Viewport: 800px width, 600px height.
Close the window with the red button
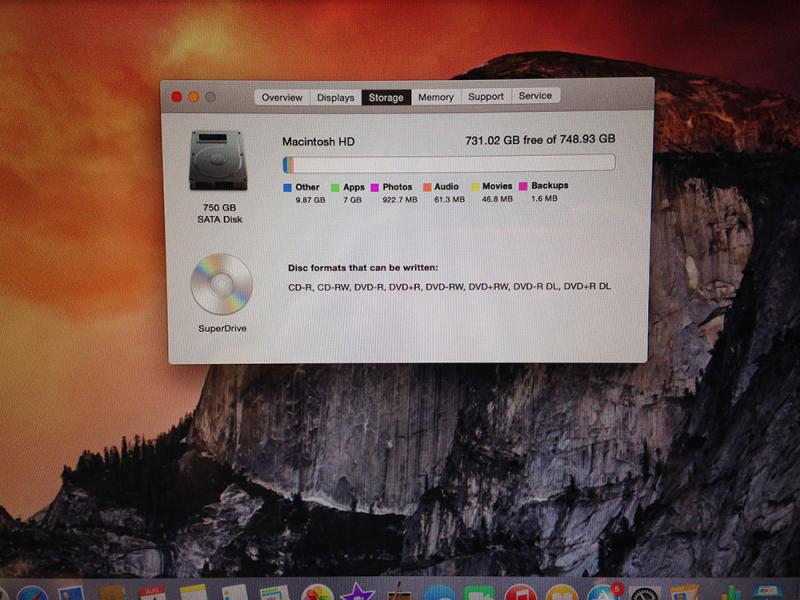[x=177, y=97]
